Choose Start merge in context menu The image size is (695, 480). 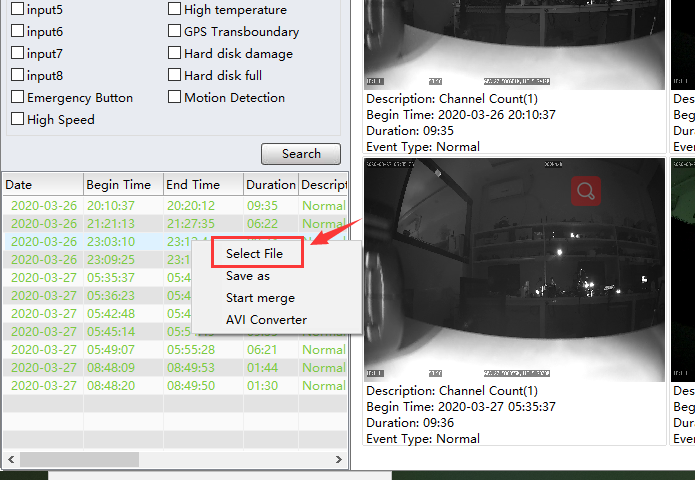click(x=260, y=298)
